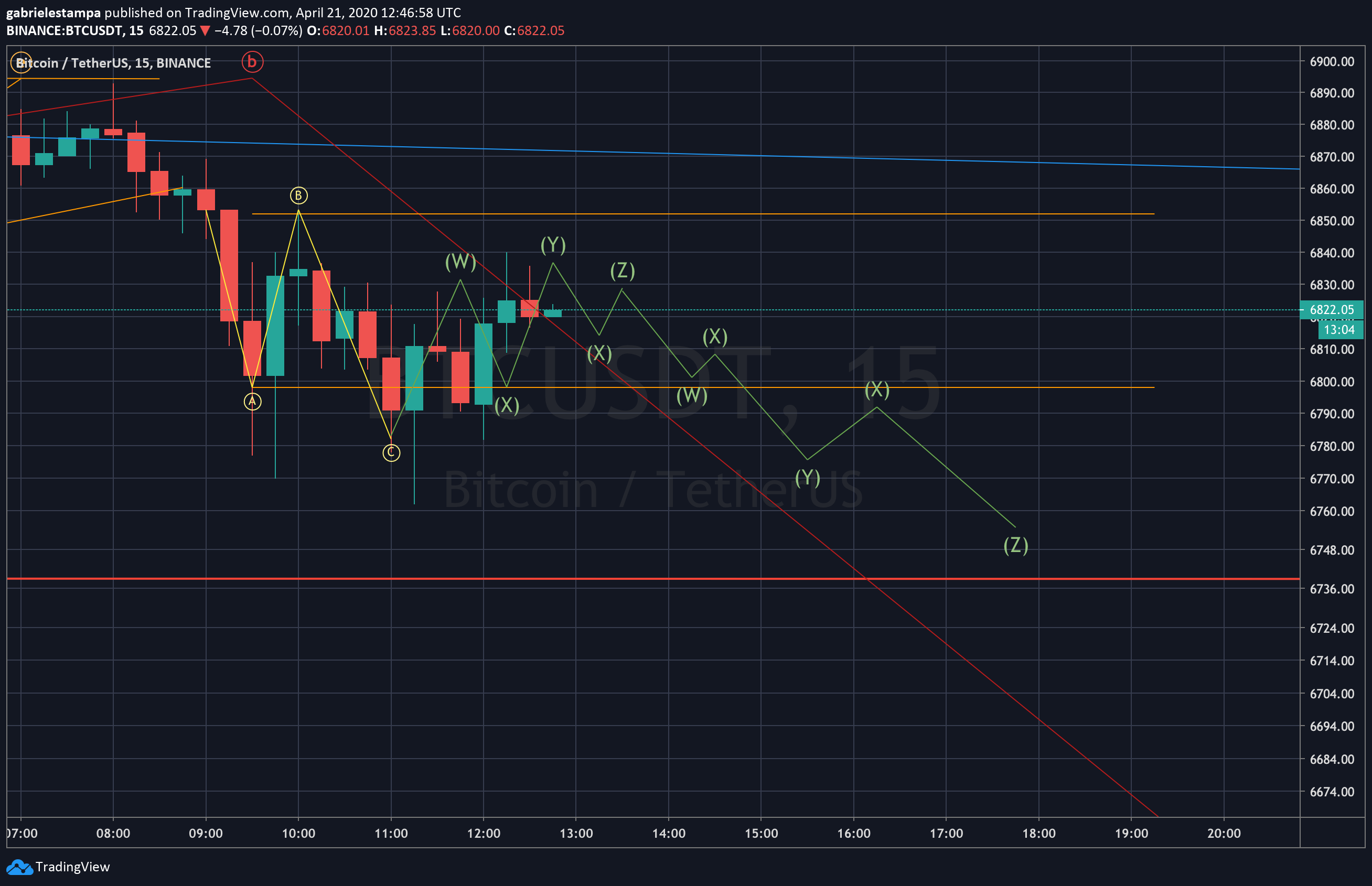Select the publish date April 21, 2020 text
Screen dimensions: 1372x886
pyautogui.click(x=334, y=13)
